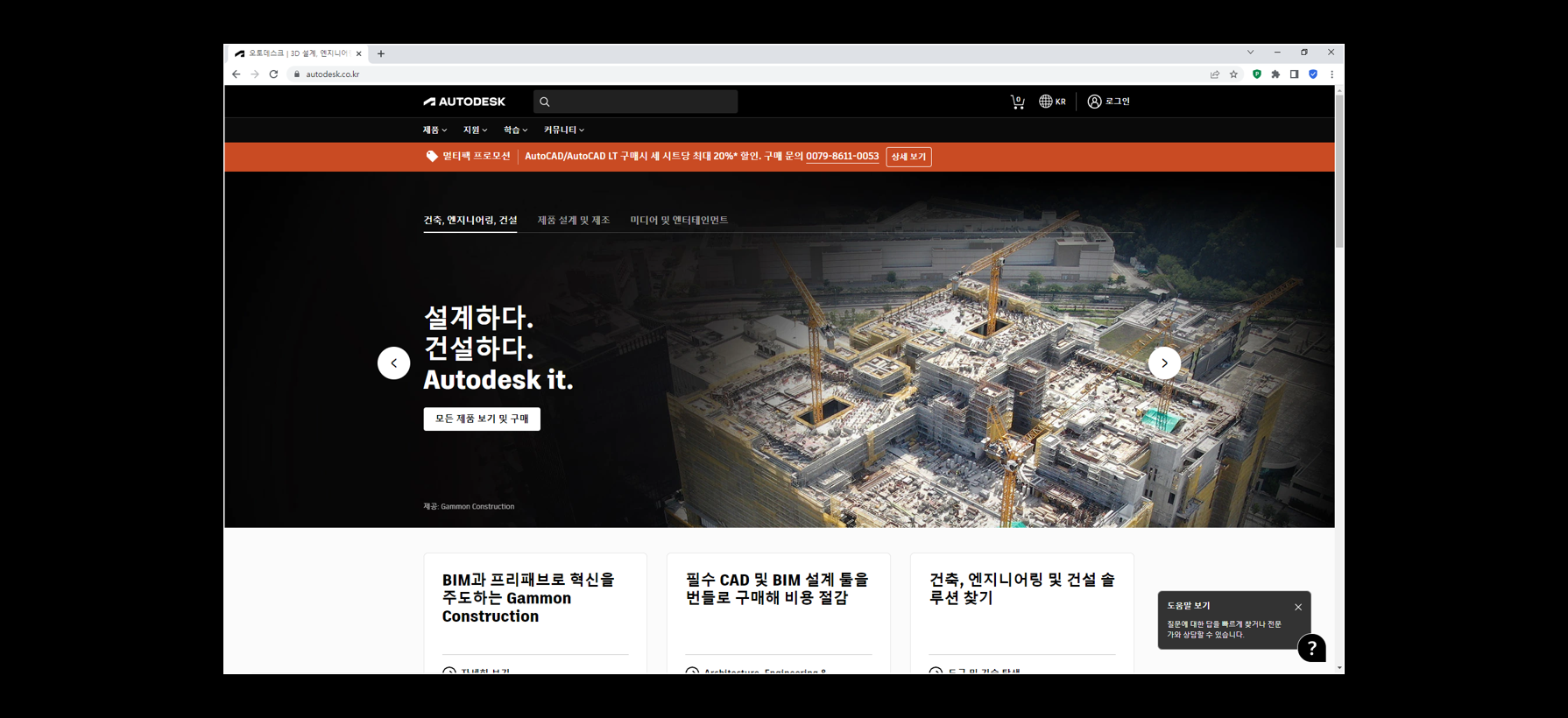Expand the 학습 menu
Screen dimensions: 1568x718
tap(515, 130)
